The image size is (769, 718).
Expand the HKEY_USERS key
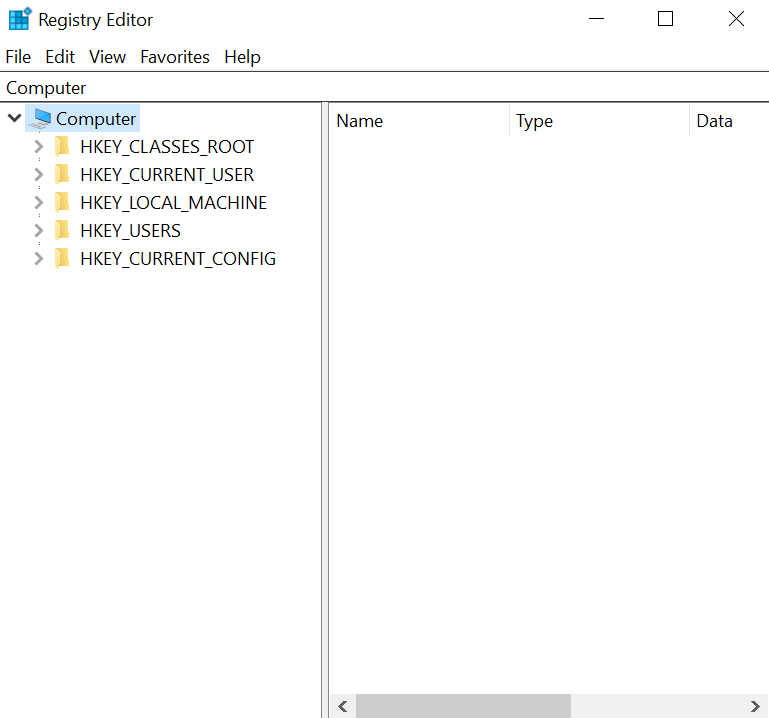pos(39,230)
